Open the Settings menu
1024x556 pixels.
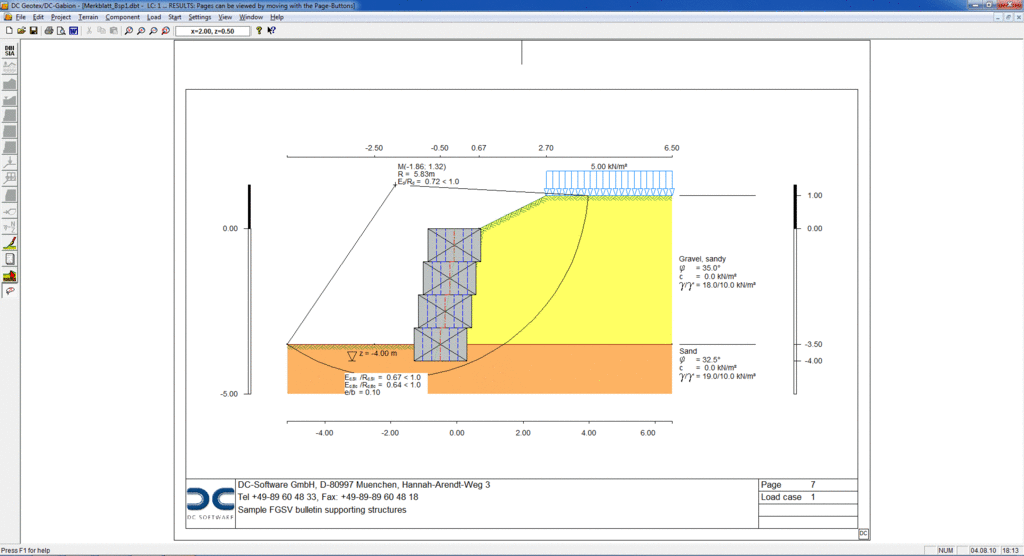pos(200,17)
